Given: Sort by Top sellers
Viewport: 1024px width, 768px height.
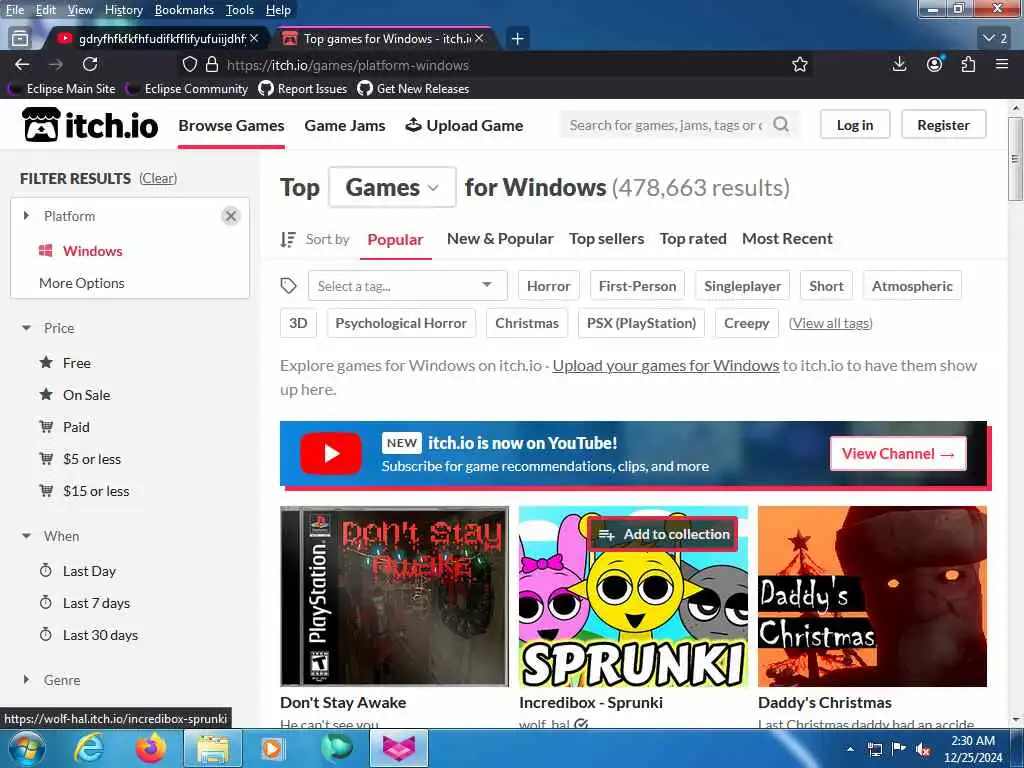Looking at the screenshot, I should (607, 239).
